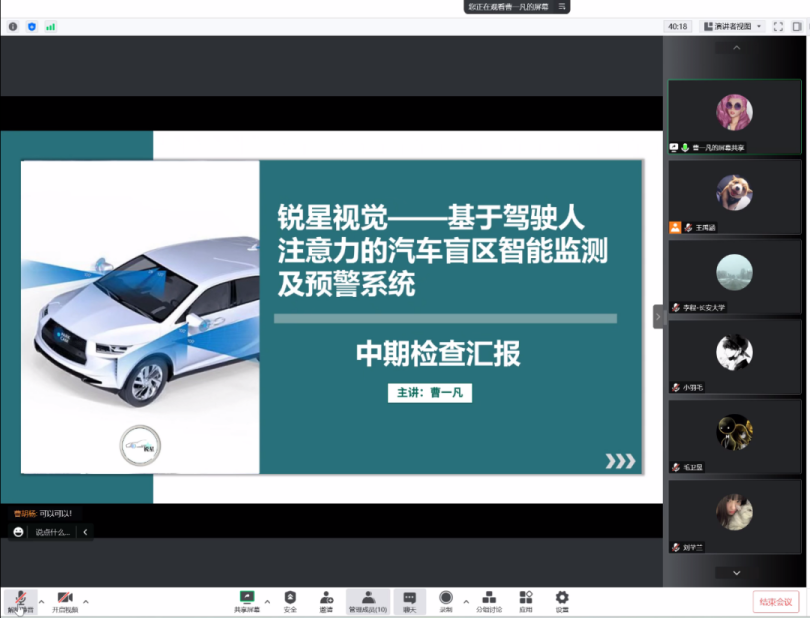Open meeting Settings (设置) gear
The image size is (810, 618).
click(562, 598)
